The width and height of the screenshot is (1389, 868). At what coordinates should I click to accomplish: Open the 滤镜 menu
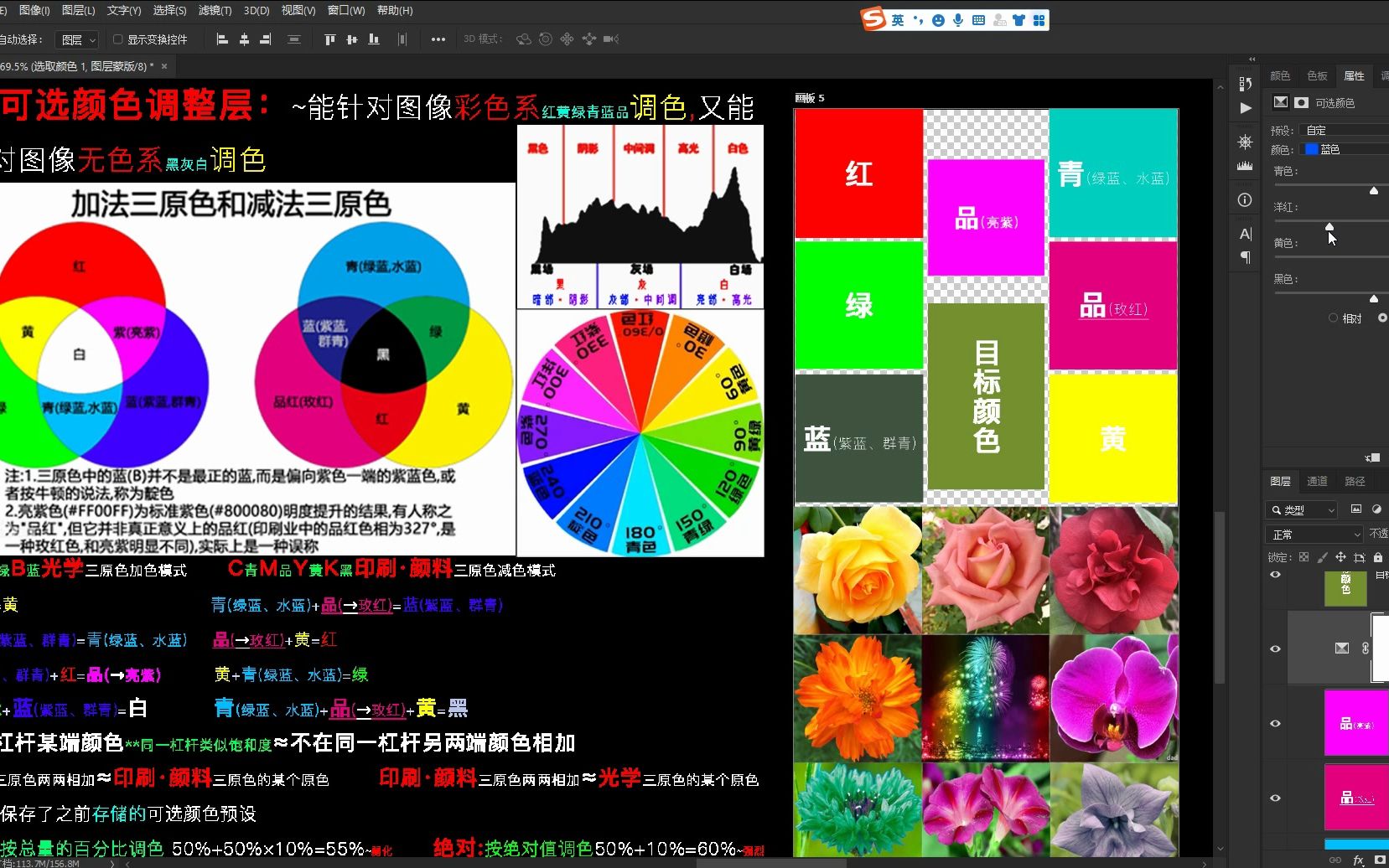(x=215, y=11)
